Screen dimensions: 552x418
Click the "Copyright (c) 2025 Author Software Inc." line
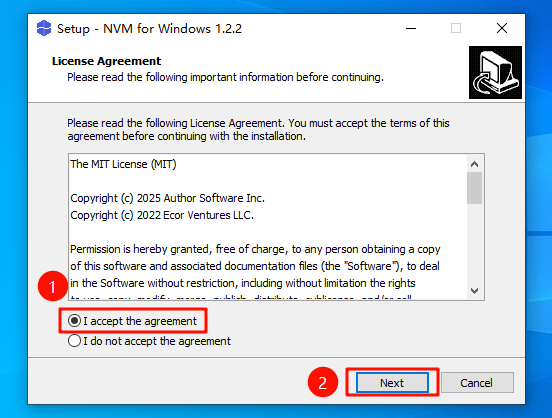[167, 198]
